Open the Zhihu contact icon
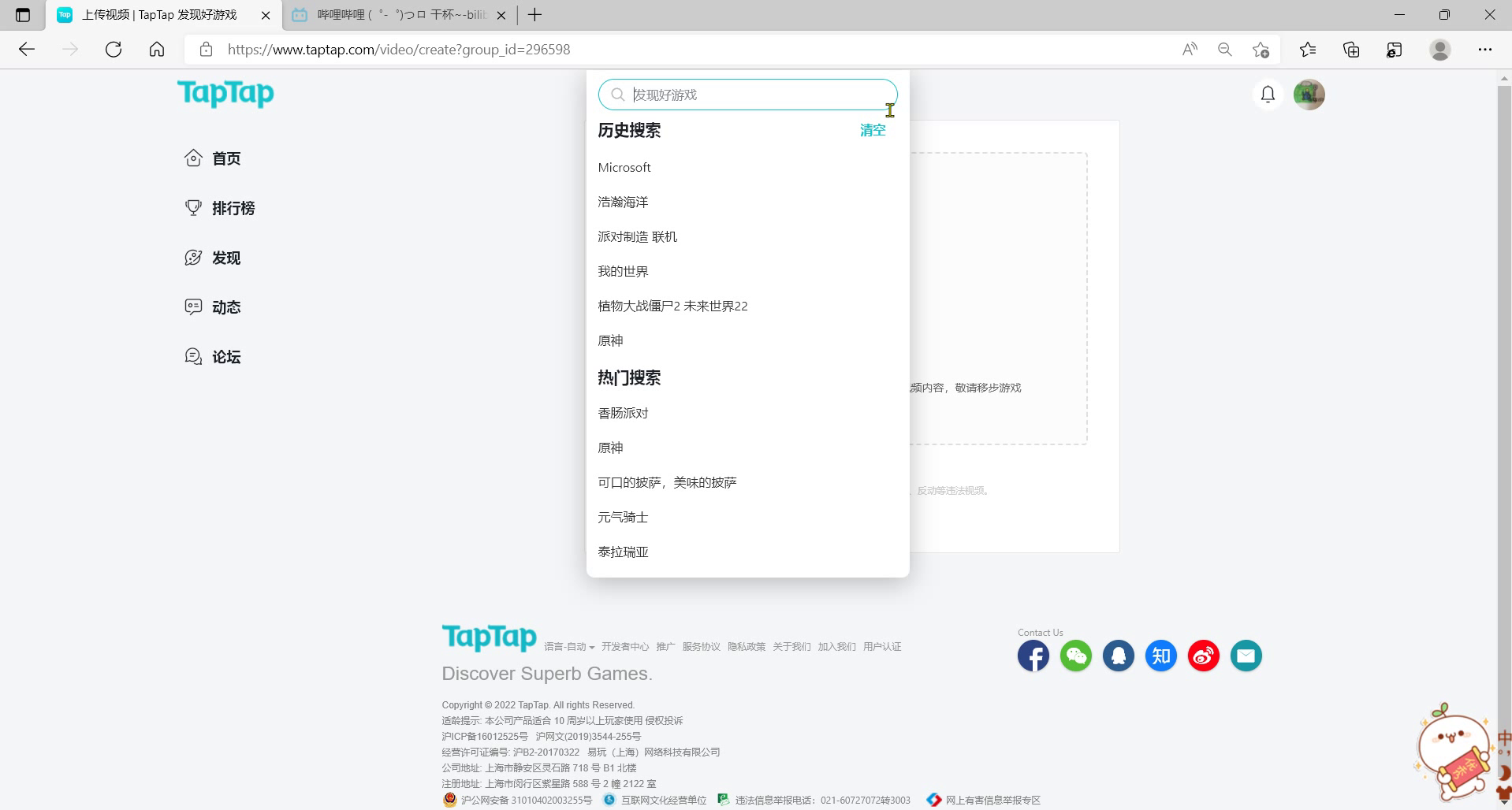 [x=1160, y=656]
